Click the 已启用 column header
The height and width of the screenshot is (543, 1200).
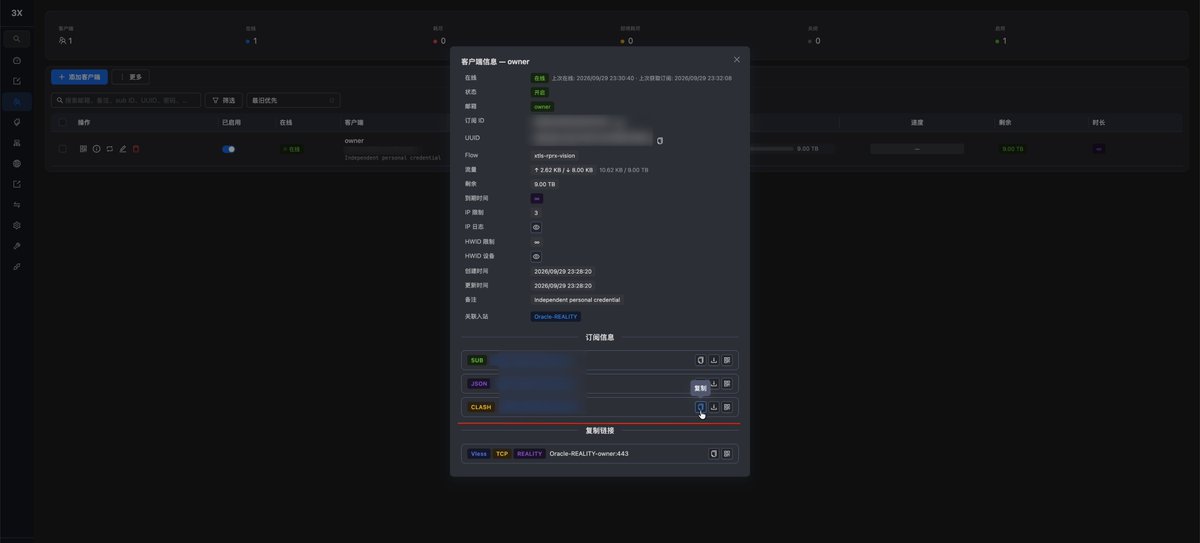(x=231, y=122)
